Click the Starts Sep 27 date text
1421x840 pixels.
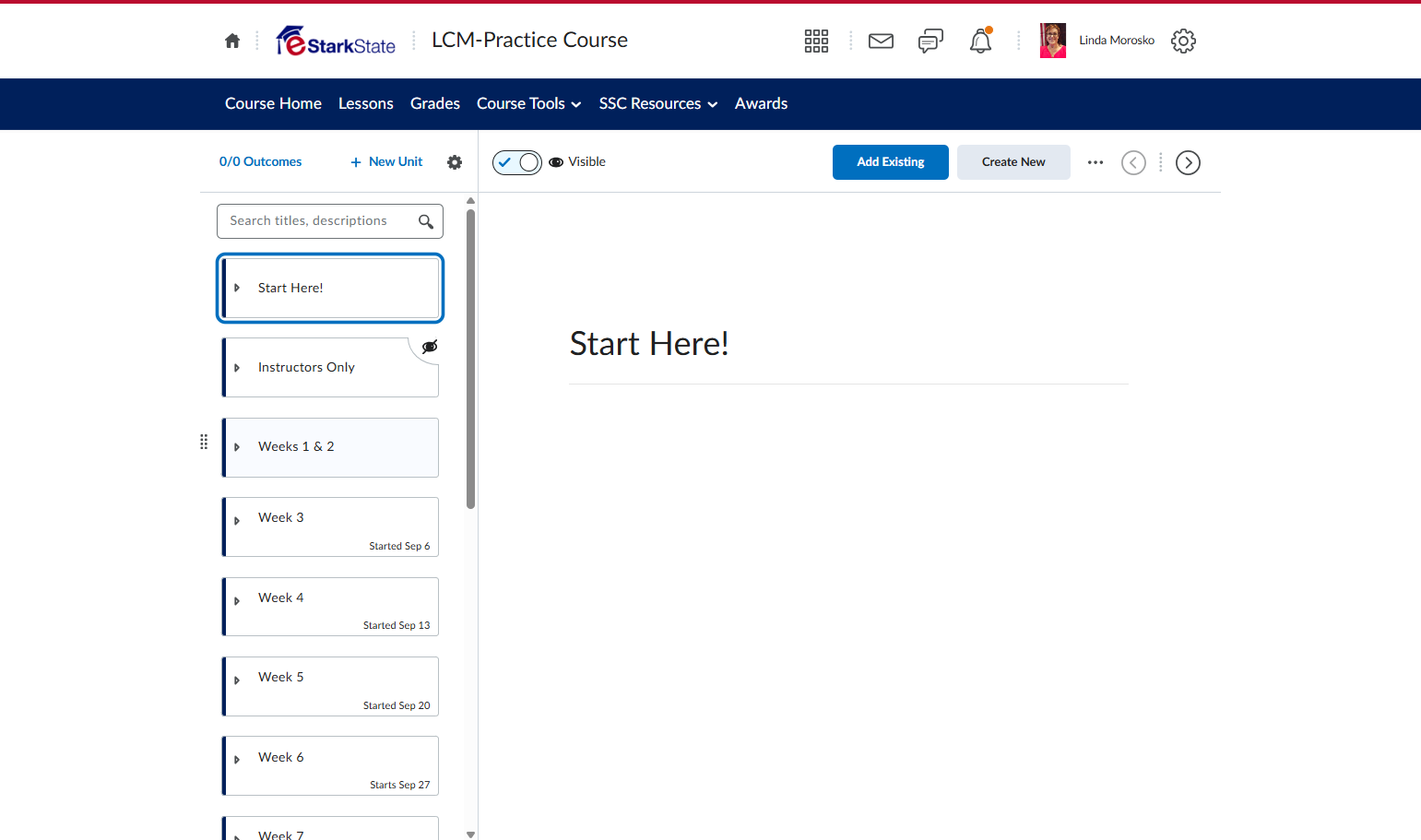click(400, 785)
